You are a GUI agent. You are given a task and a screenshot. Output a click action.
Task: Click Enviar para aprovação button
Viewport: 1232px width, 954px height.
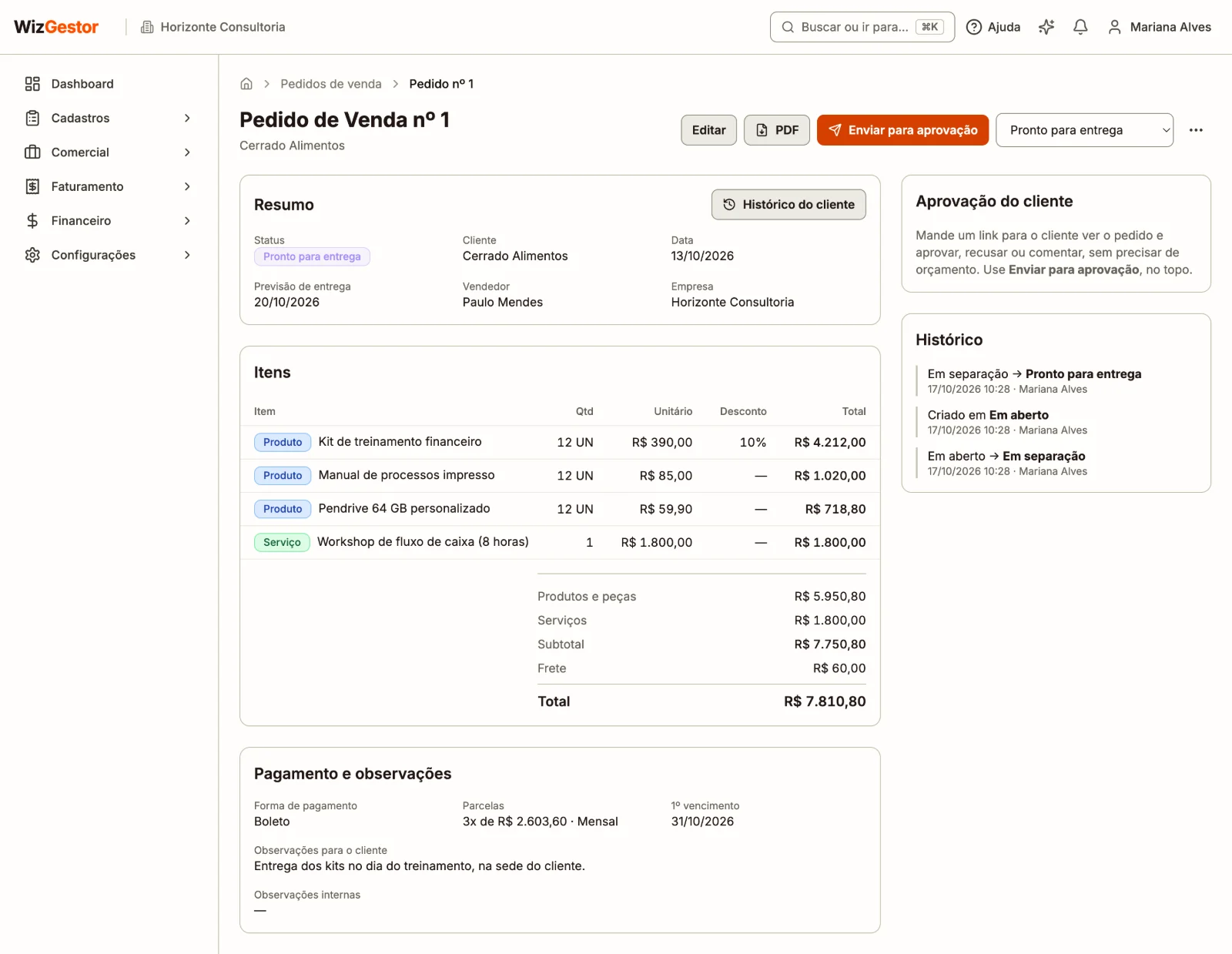[902, 130]
